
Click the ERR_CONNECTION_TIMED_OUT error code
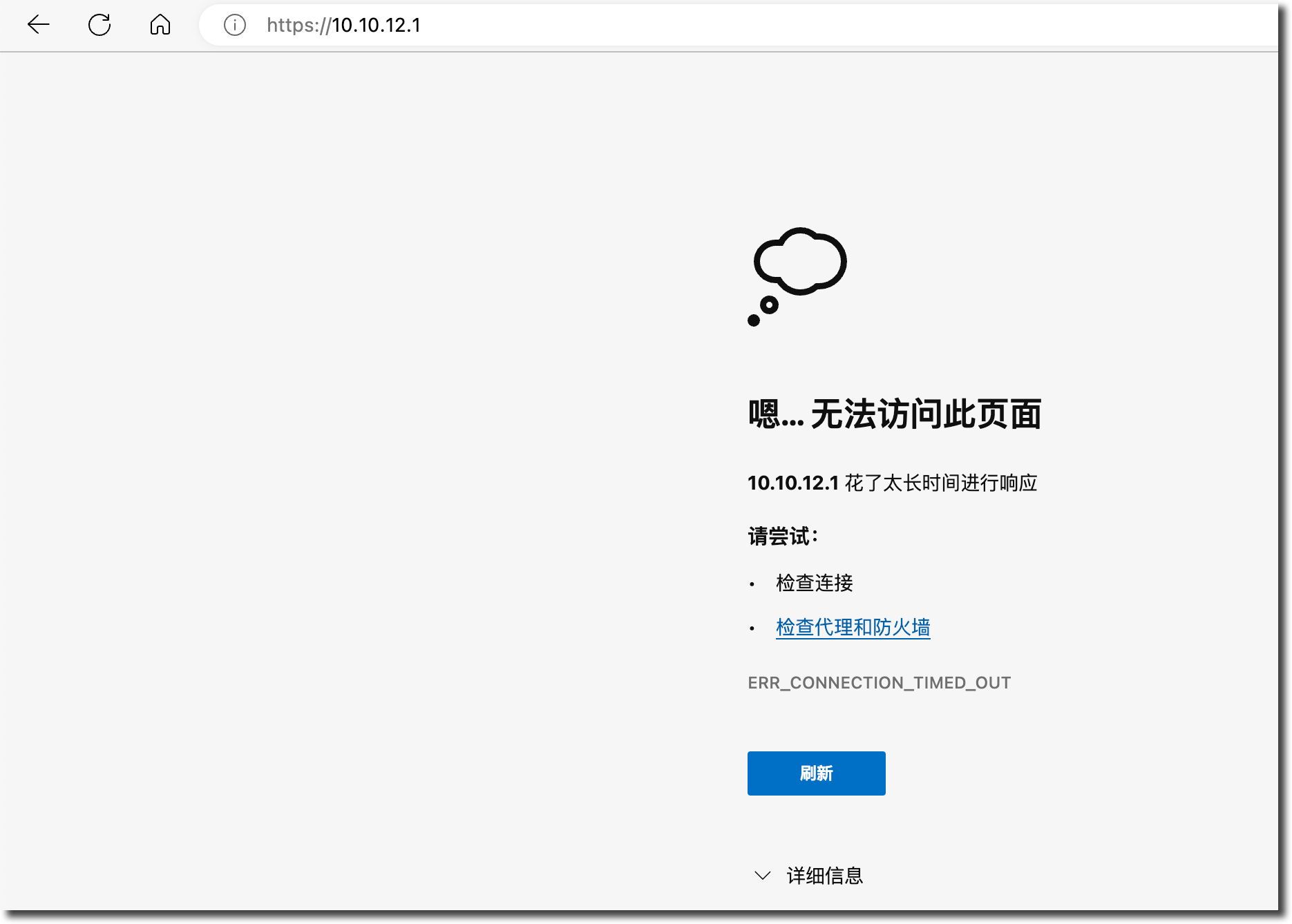click(x=879, y=683)
